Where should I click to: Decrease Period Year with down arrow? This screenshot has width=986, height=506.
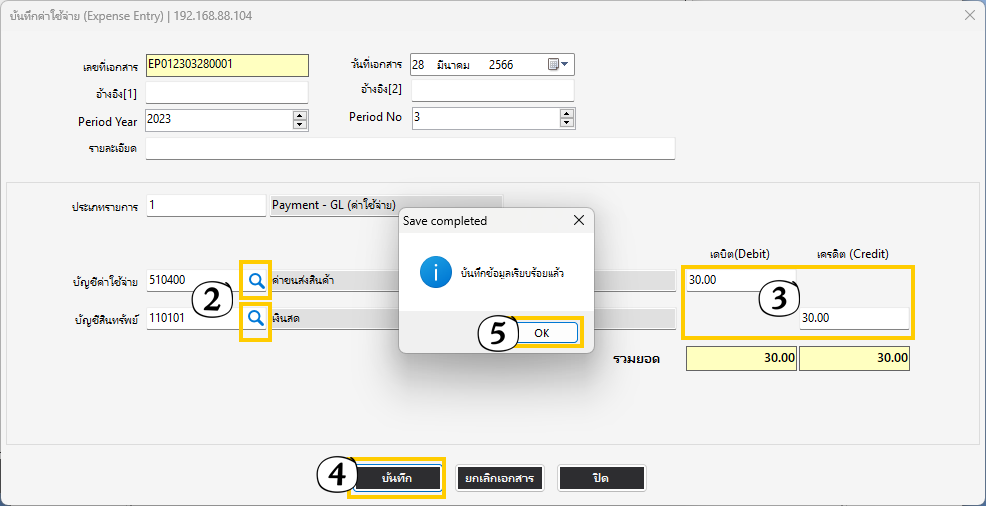coord(299,124)
